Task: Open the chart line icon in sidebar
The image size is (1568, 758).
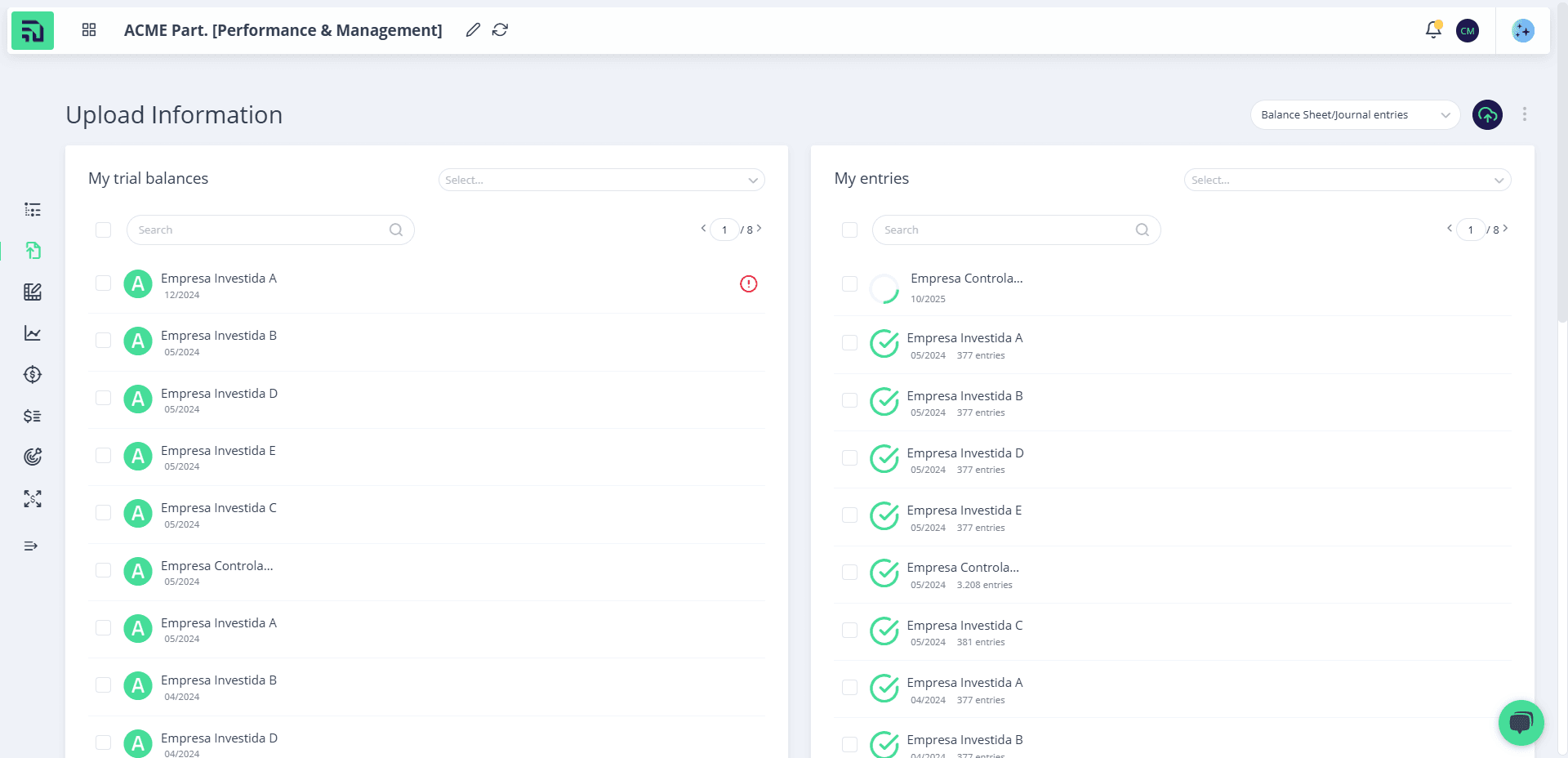Action: 33,333
